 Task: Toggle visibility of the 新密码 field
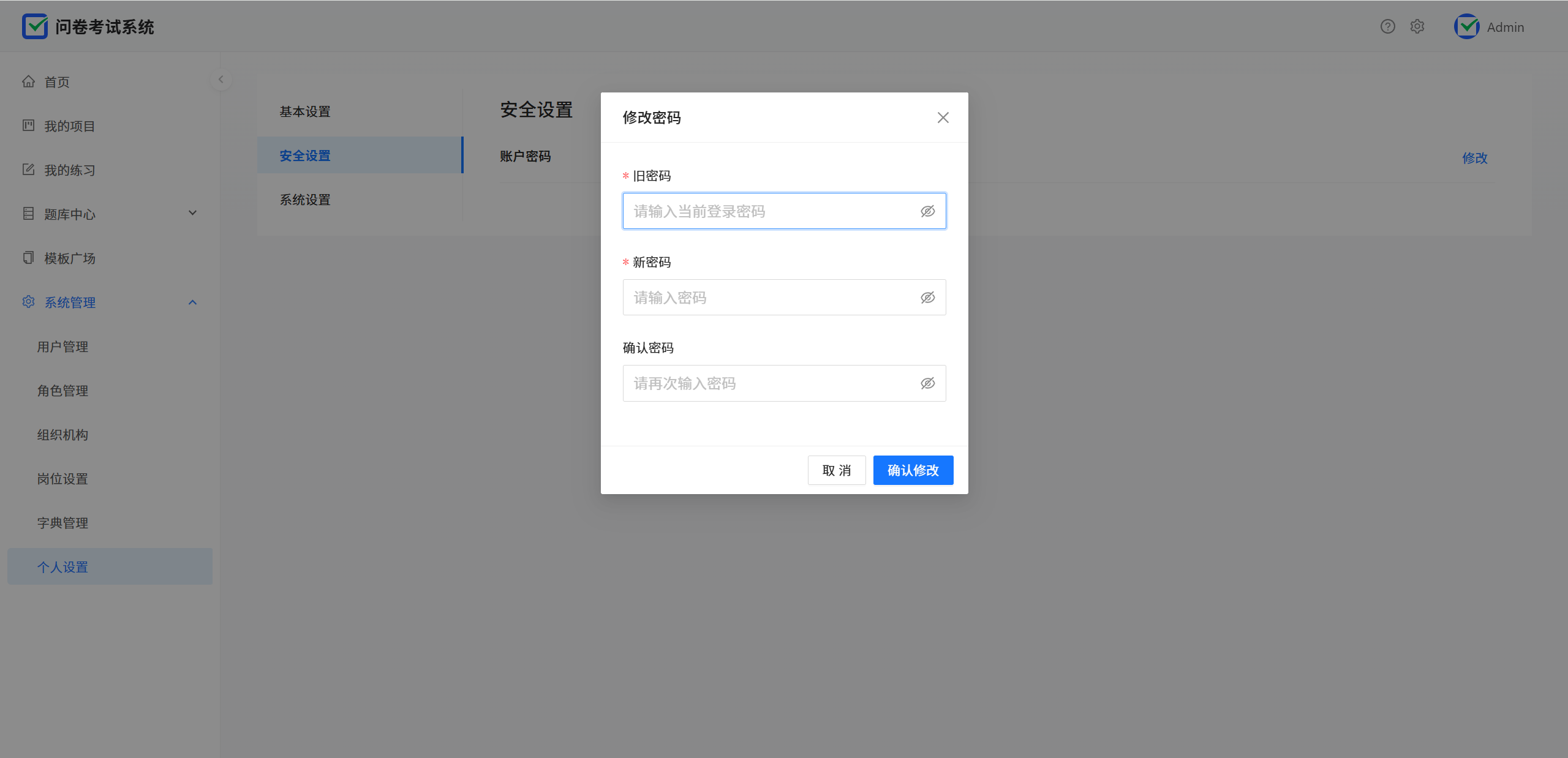(927, 298)
